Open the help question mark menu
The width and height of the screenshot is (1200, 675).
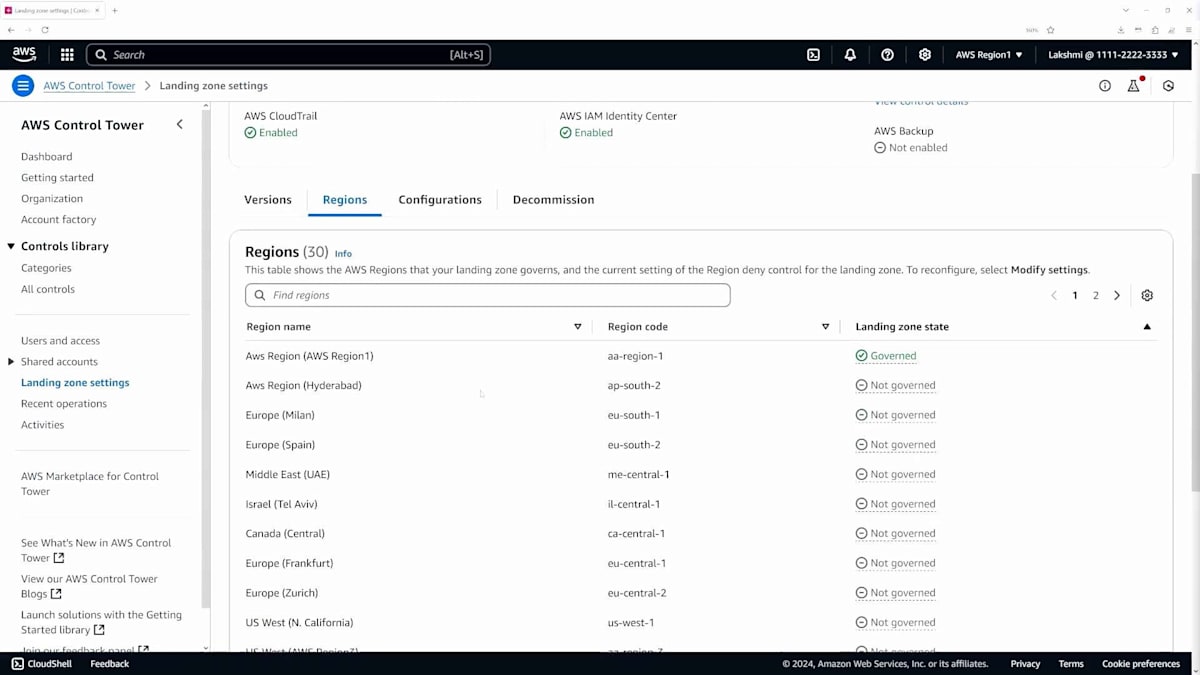point(887,55)
